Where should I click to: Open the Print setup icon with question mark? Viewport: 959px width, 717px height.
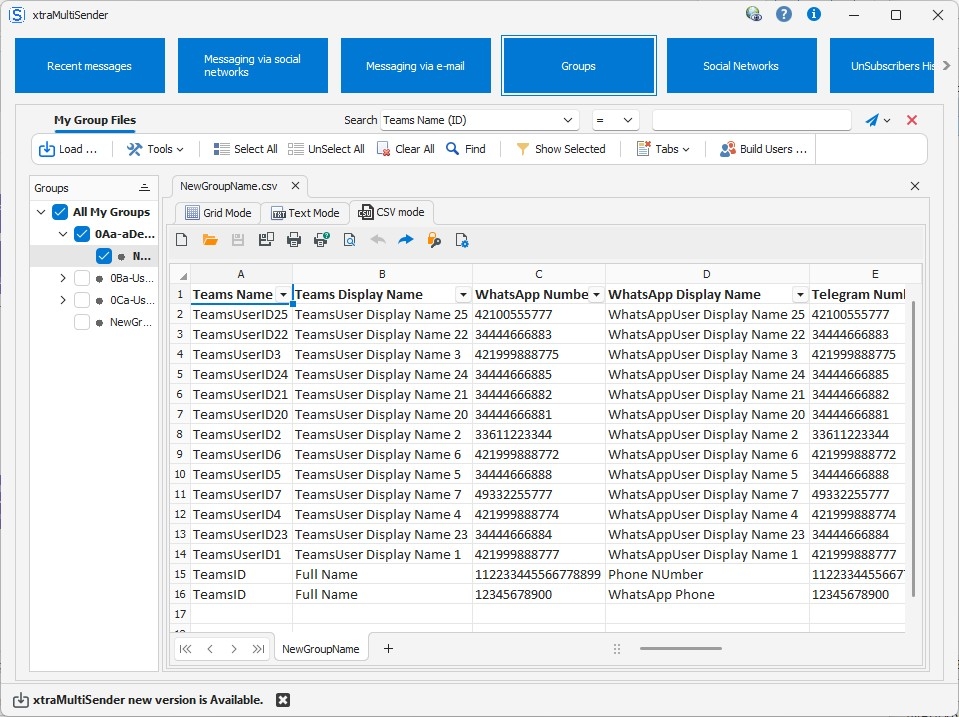tap(322, 240)
